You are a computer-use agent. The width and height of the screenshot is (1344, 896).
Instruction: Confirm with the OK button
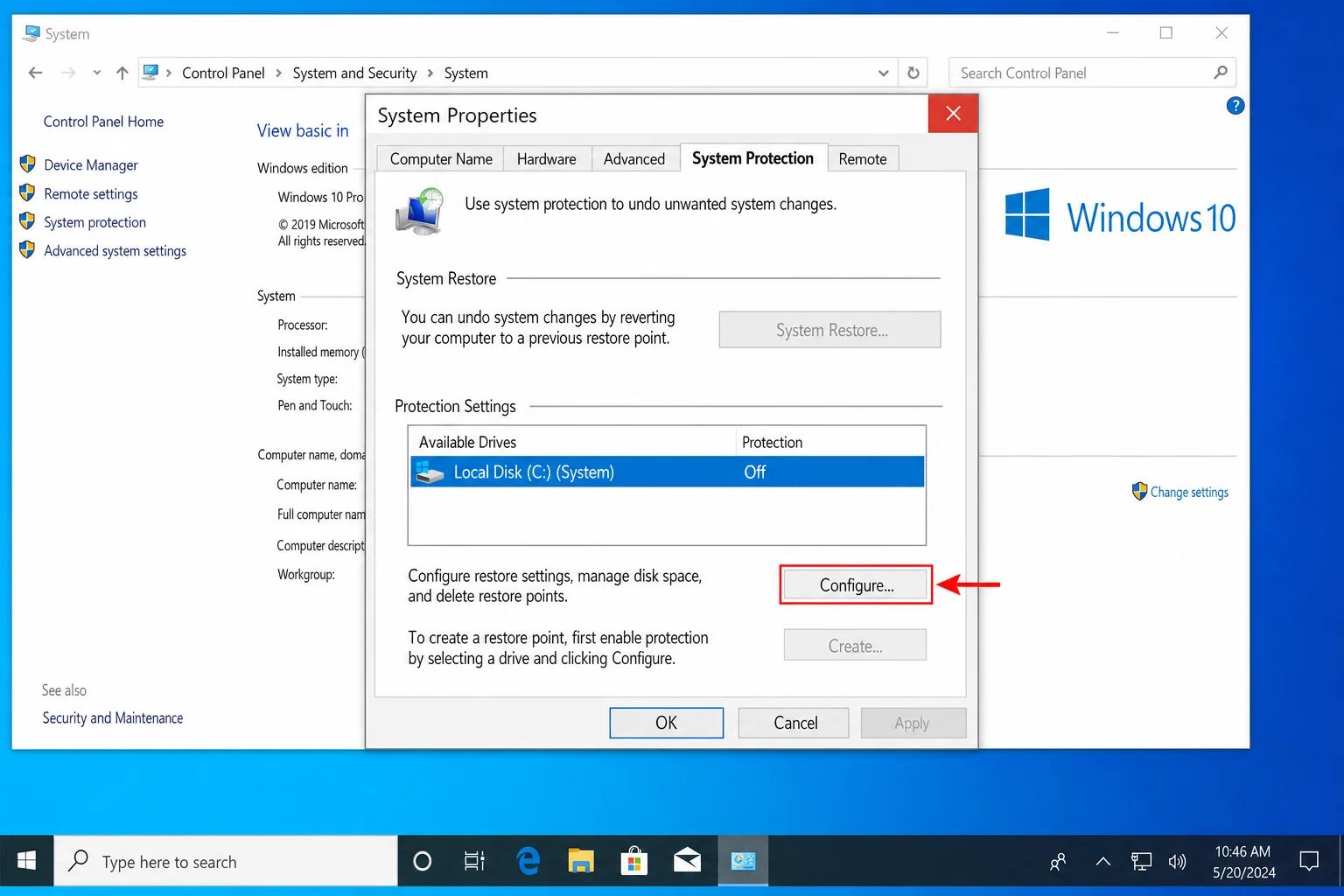(667, 723)
